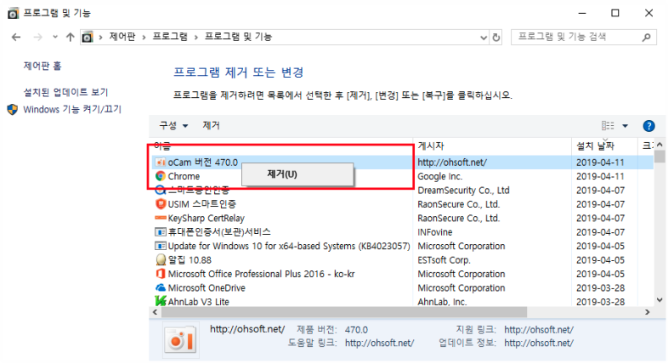Click the large oCam icon in details pane
668x363 pixels.
(181, 340)
